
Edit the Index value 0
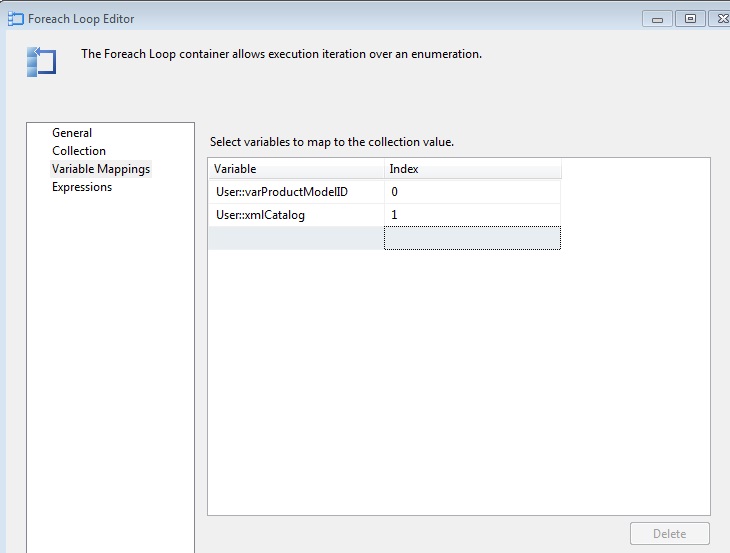click(x=472, y=191)
